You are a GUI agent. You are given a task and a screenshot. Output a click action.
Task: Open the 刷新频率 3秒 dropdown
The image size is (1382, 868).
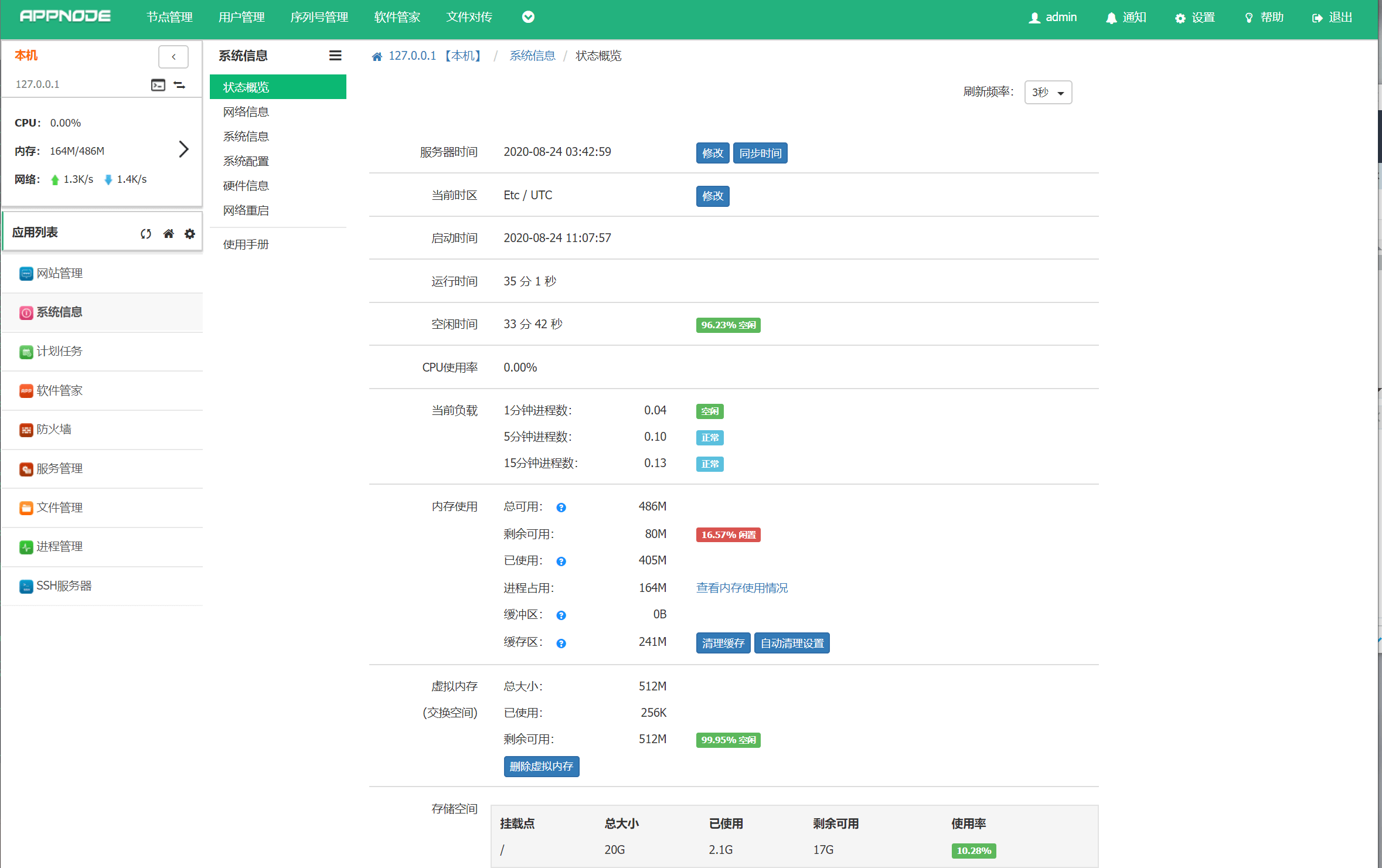pos(1048,92)
